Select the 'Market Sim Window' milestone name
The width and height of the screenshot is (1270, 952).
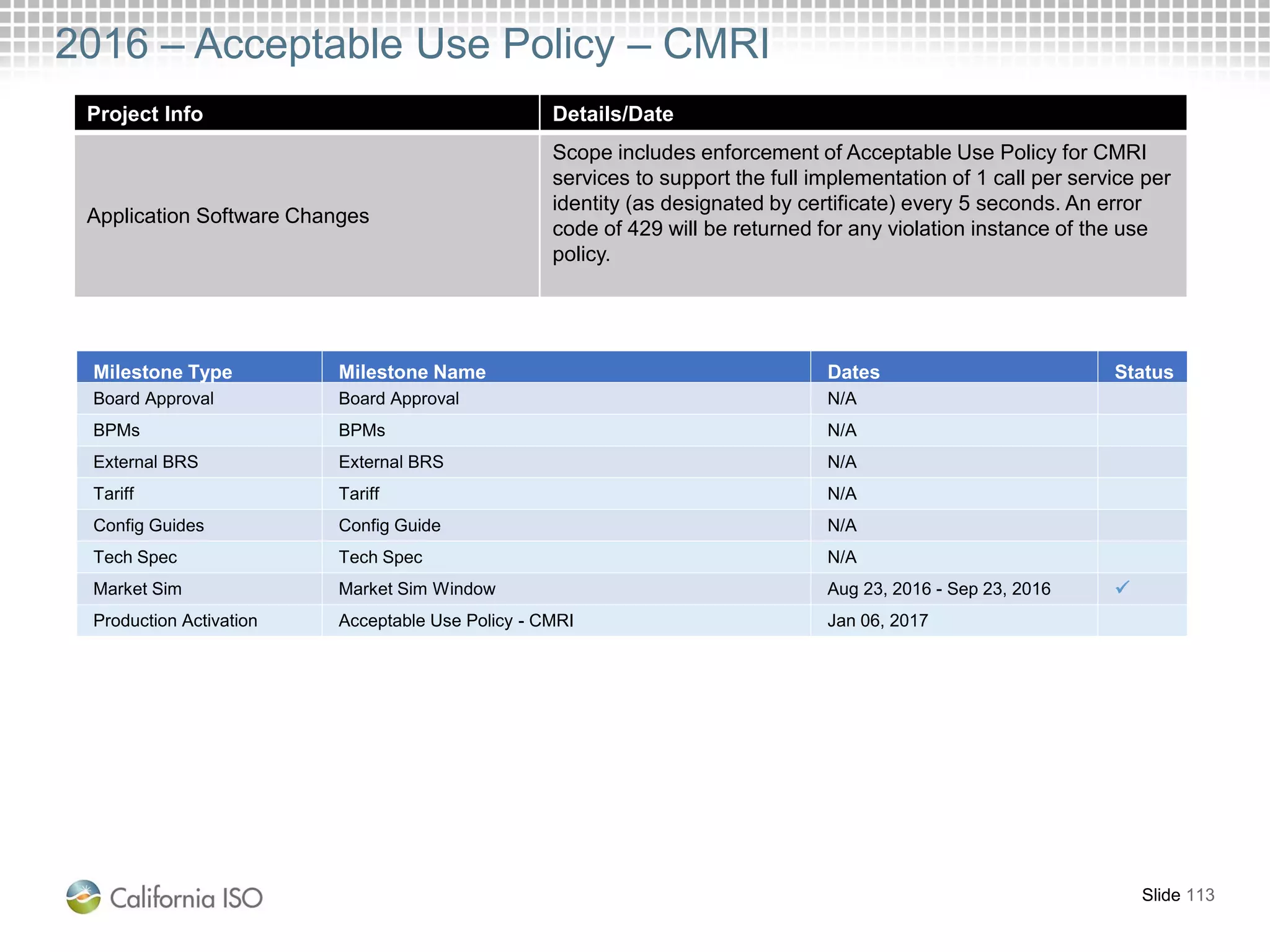417,589
